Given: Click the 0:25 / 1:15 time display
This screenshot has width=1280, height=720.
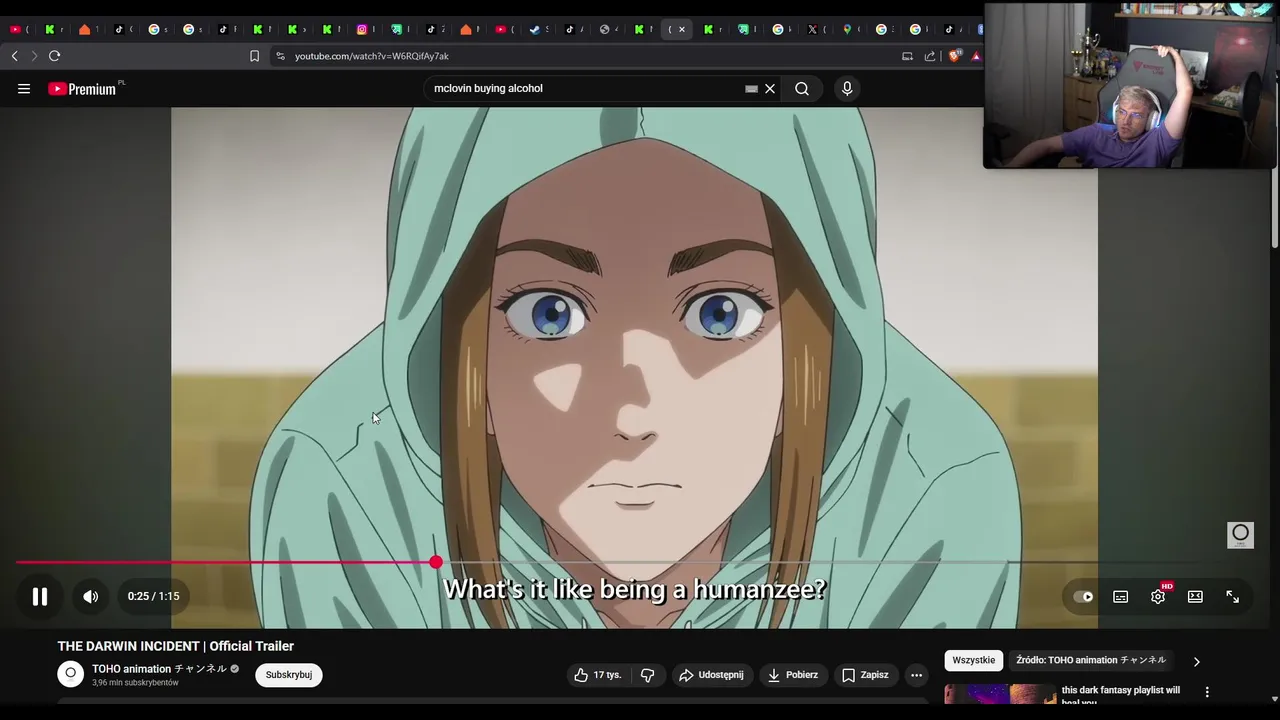Looking at the screenshot, I should (154, 597).
